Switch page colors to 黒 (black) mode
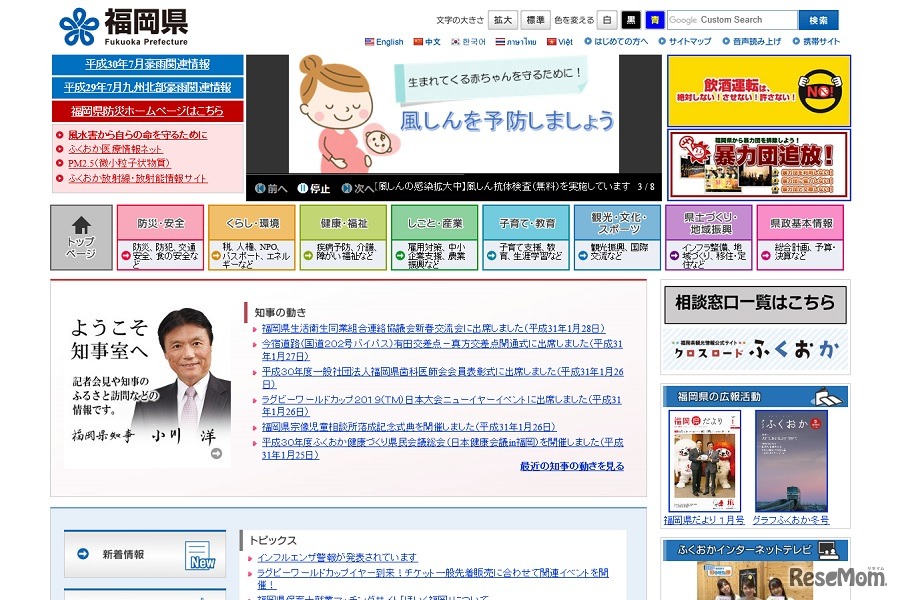The image size is (900, 600). 630,18
